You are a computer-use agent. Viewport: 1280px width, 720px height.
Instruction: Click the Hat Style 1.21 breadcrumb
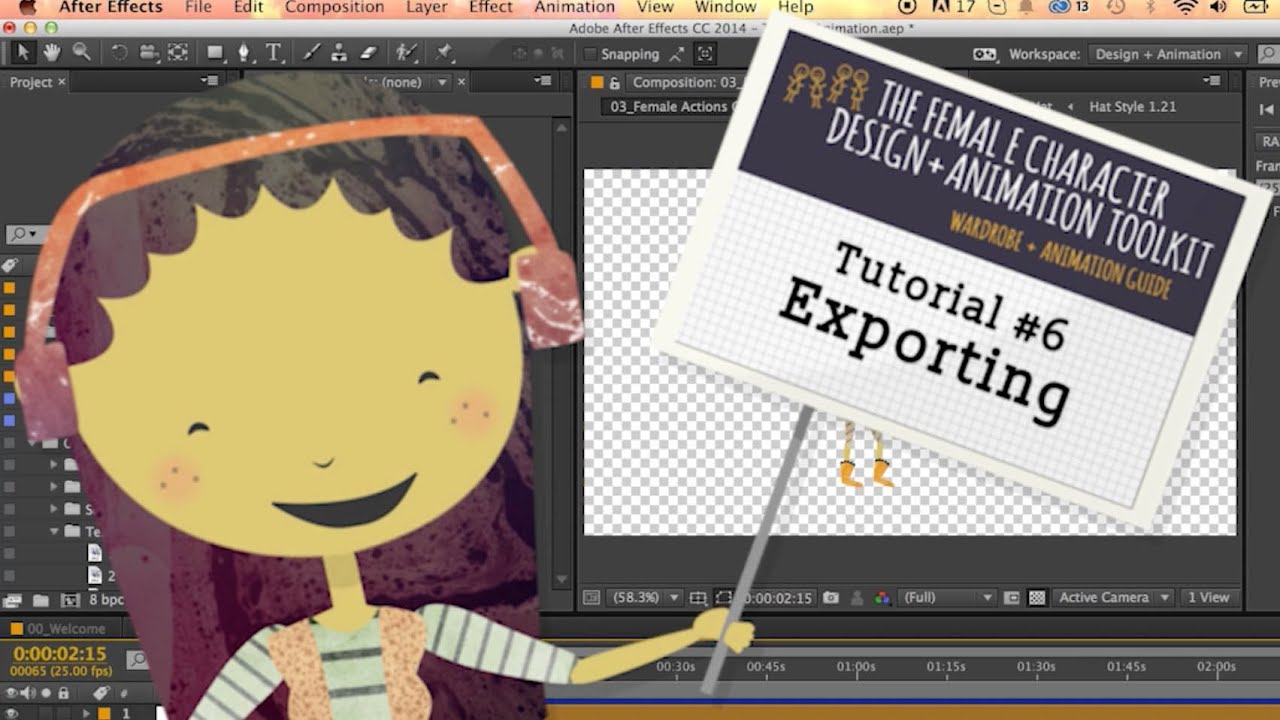[x=1132, y=107]
